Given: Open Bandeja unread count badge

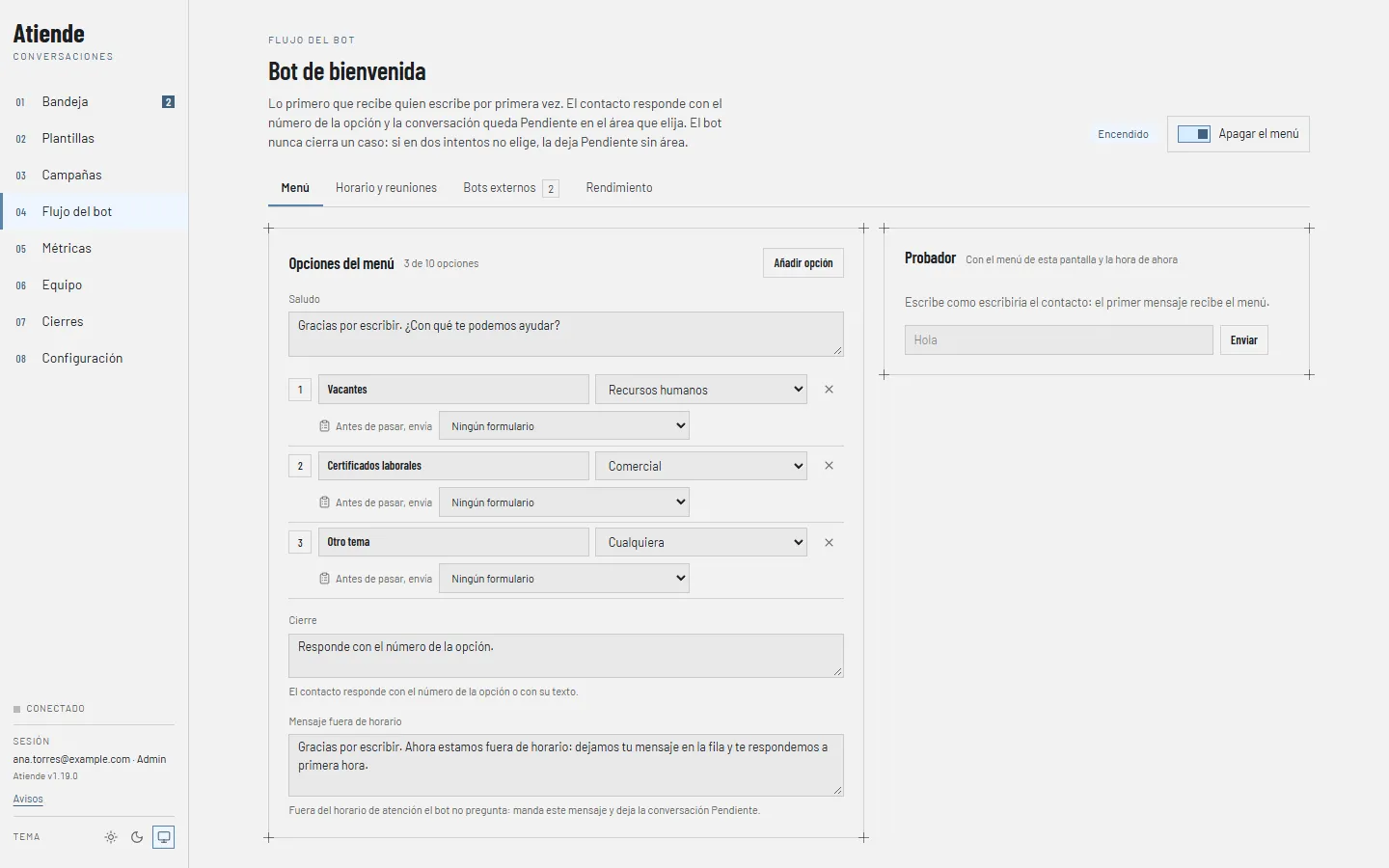Looking at the screenshot, I should pos(168,102).
